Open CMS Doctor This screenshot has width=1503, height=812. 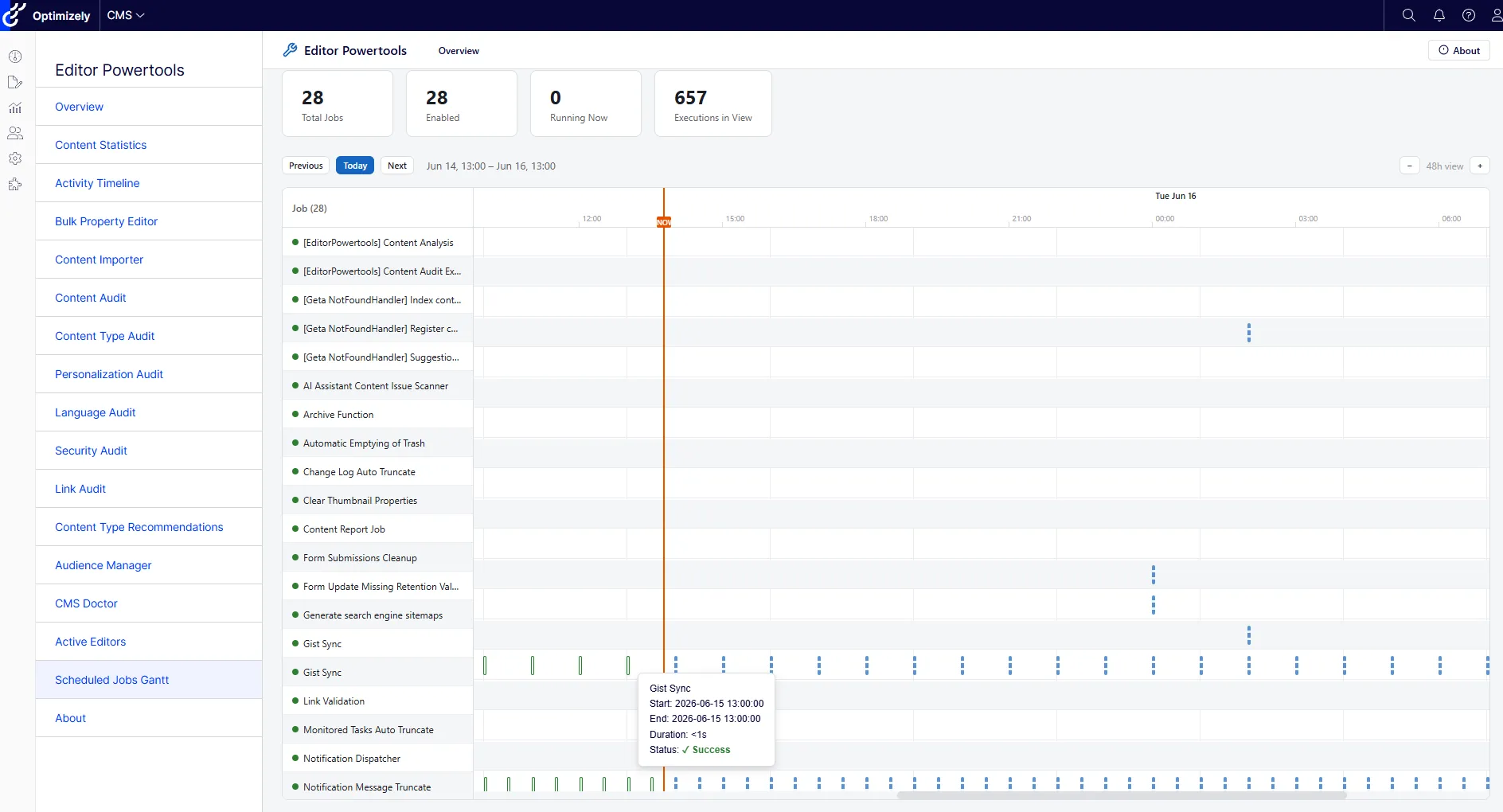(x=149, y=603)
